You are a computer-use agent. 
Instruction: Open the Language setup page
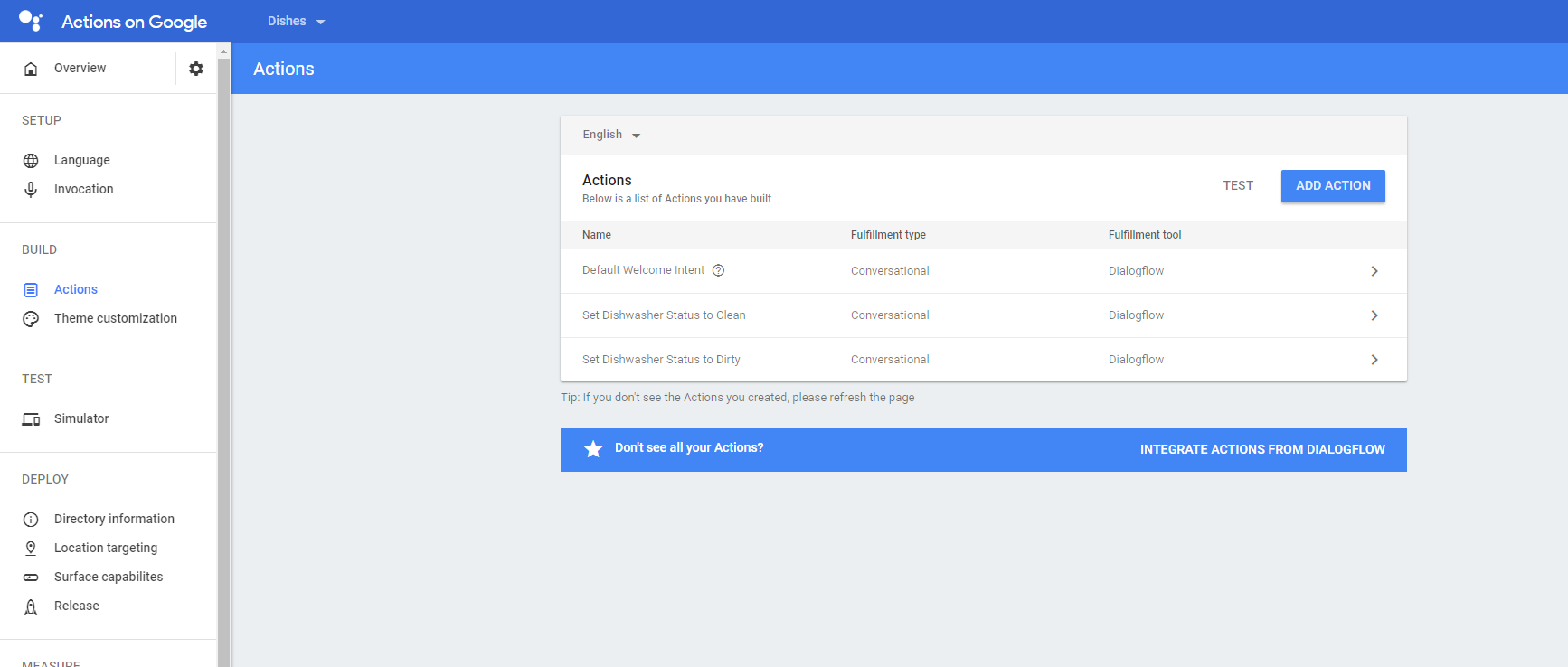(82, 160)
